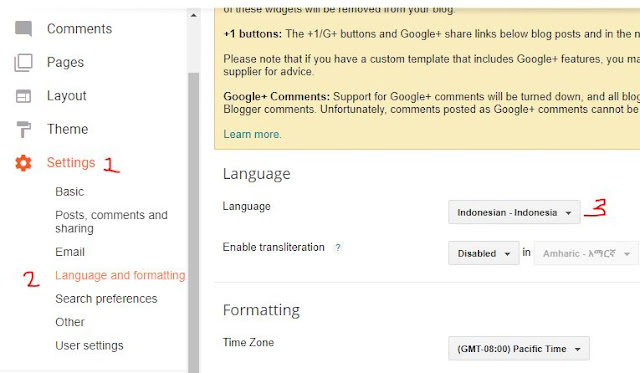
Task: Click the transliteration help question mark
Action: point(338,248)
